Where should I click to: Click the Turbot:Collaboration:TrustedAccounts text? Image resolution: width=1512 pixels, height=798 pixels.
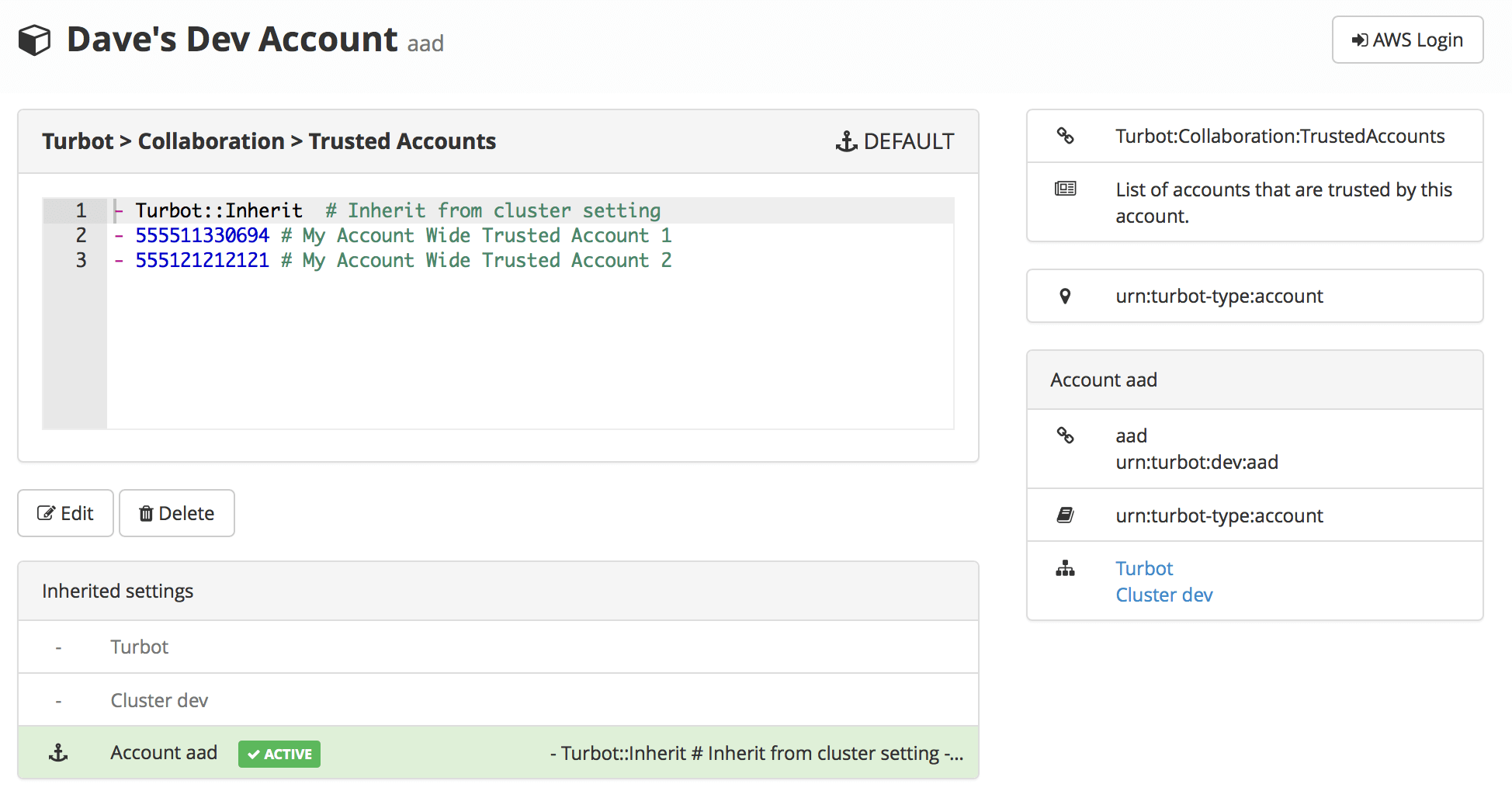click(x=1280, y=136)
